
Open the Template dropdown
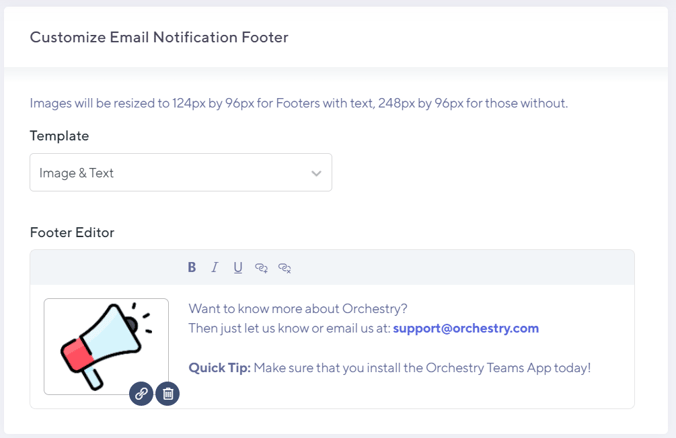coord(180,173)
